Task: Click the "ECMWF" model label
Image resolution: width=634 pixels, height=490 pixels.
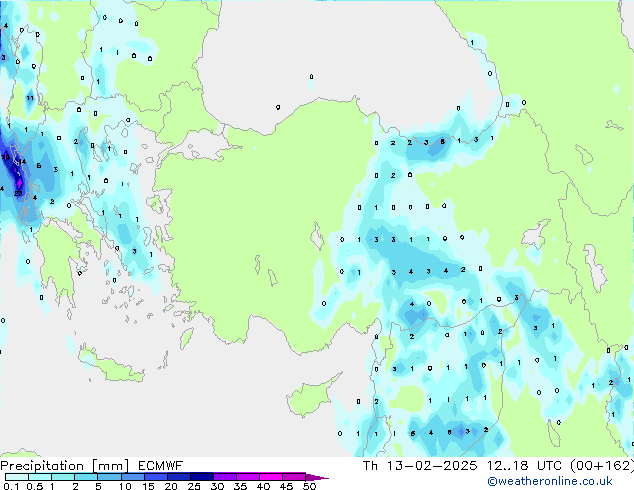Action: coord(160,466)
